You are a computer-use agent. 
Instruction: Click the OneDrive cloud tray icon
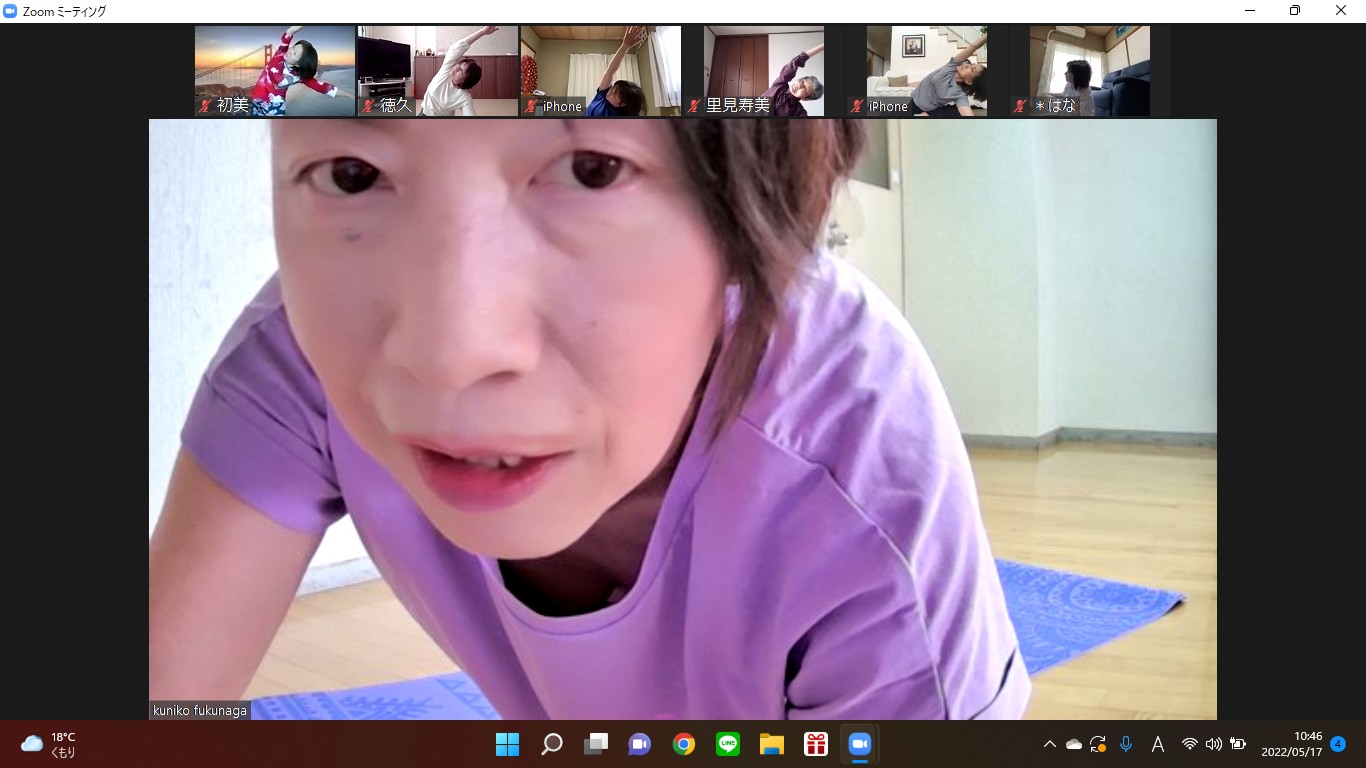tap(1074, 744)
